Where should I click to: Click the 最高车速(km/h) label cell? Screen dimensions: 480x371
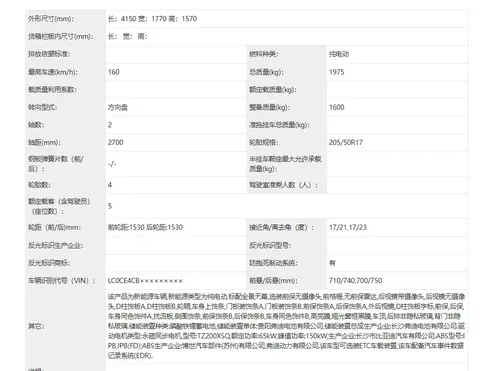tap(66, 72)
